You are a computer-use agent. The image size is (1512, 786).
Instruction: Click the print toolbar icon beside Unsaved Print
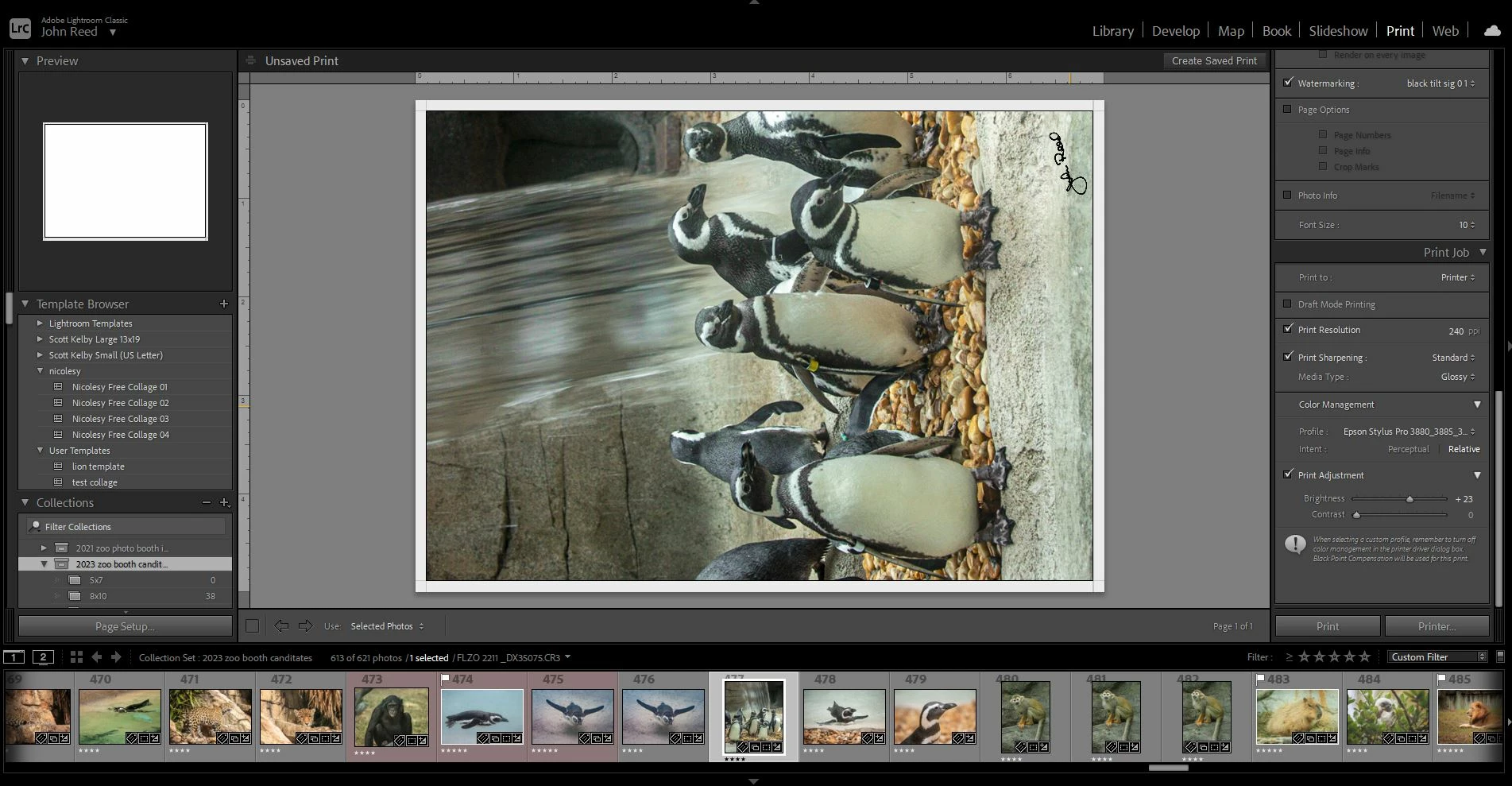(250, 60)
